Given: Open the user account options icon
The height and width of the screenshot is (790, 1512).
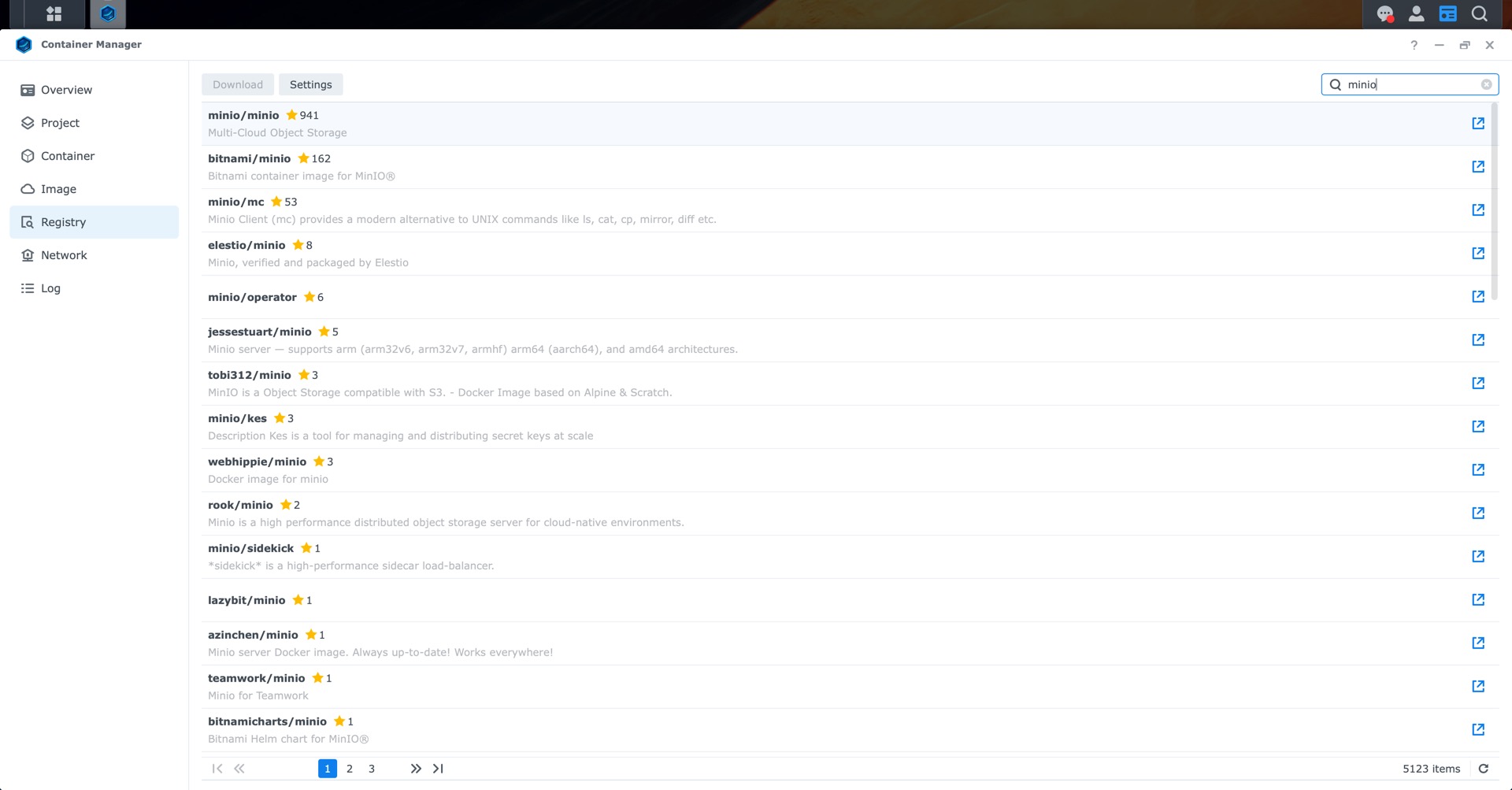Looking at the screenshot, I should [x=1416, y=14].
